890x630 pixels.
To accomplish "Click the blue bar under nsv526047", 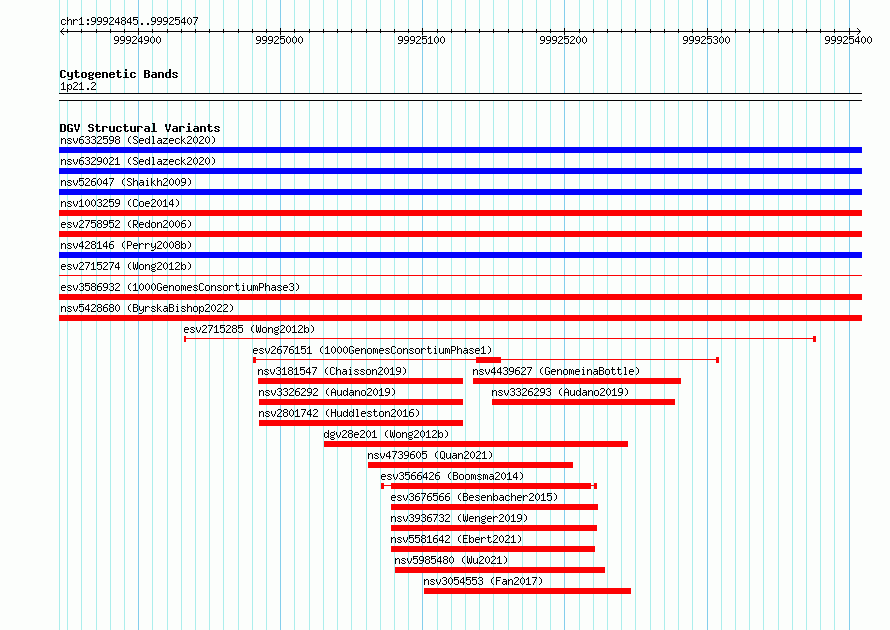I will (x=460, y=192).
